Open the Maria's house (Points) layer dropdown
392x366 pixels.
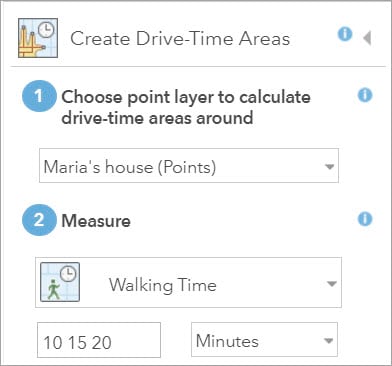click(189, 166)
